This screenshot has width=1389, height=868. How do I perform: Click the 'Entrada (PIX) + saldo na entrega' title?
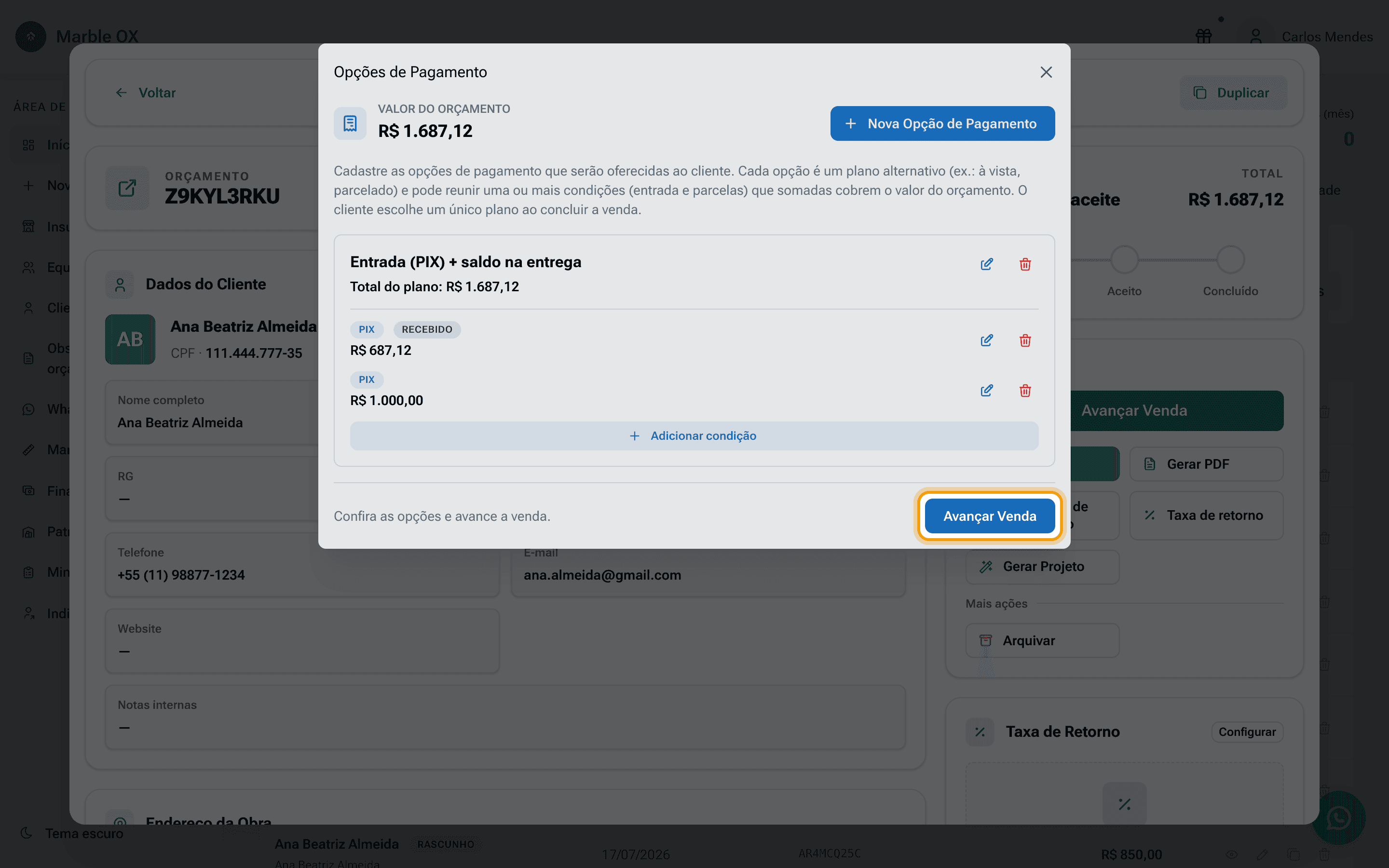465,262
